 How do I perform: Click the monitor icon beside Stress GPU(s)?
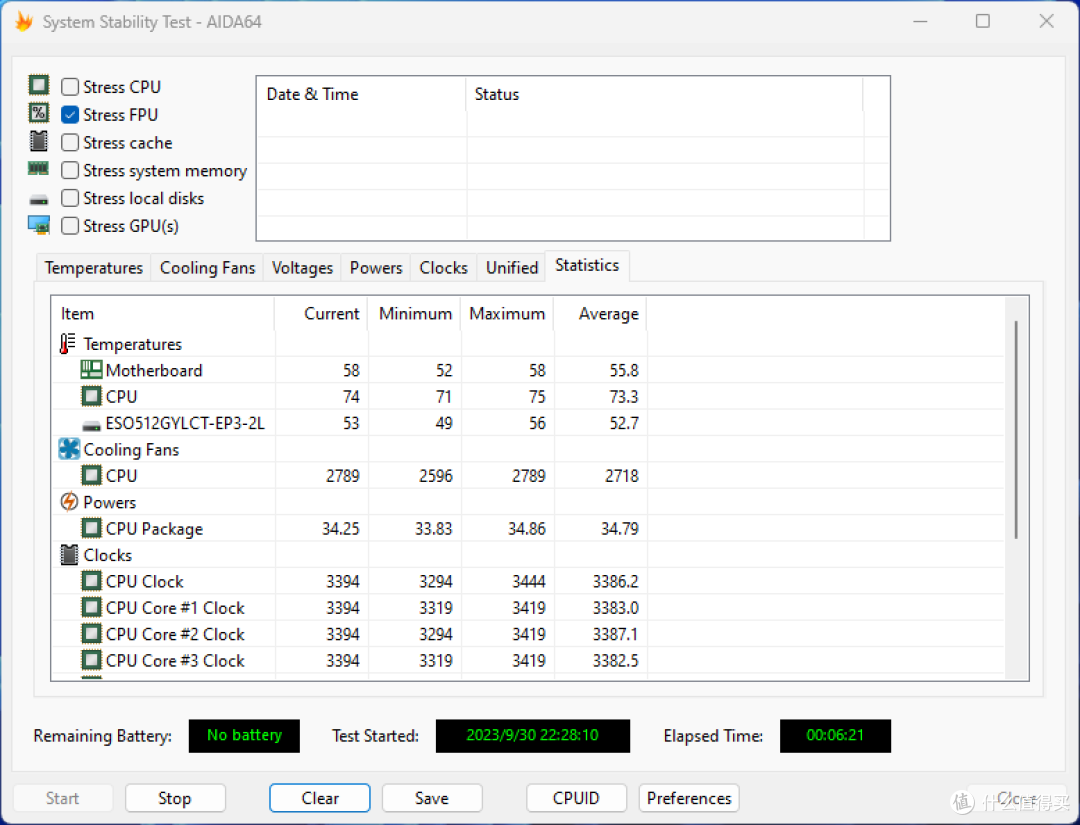coord(39,225)
